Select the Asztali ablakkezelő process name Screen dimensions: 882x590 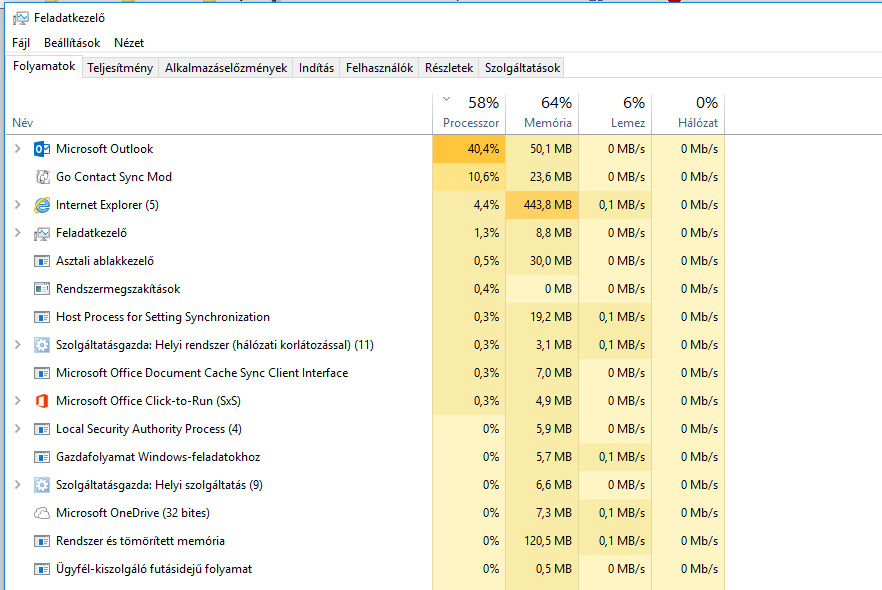[105, 261]
